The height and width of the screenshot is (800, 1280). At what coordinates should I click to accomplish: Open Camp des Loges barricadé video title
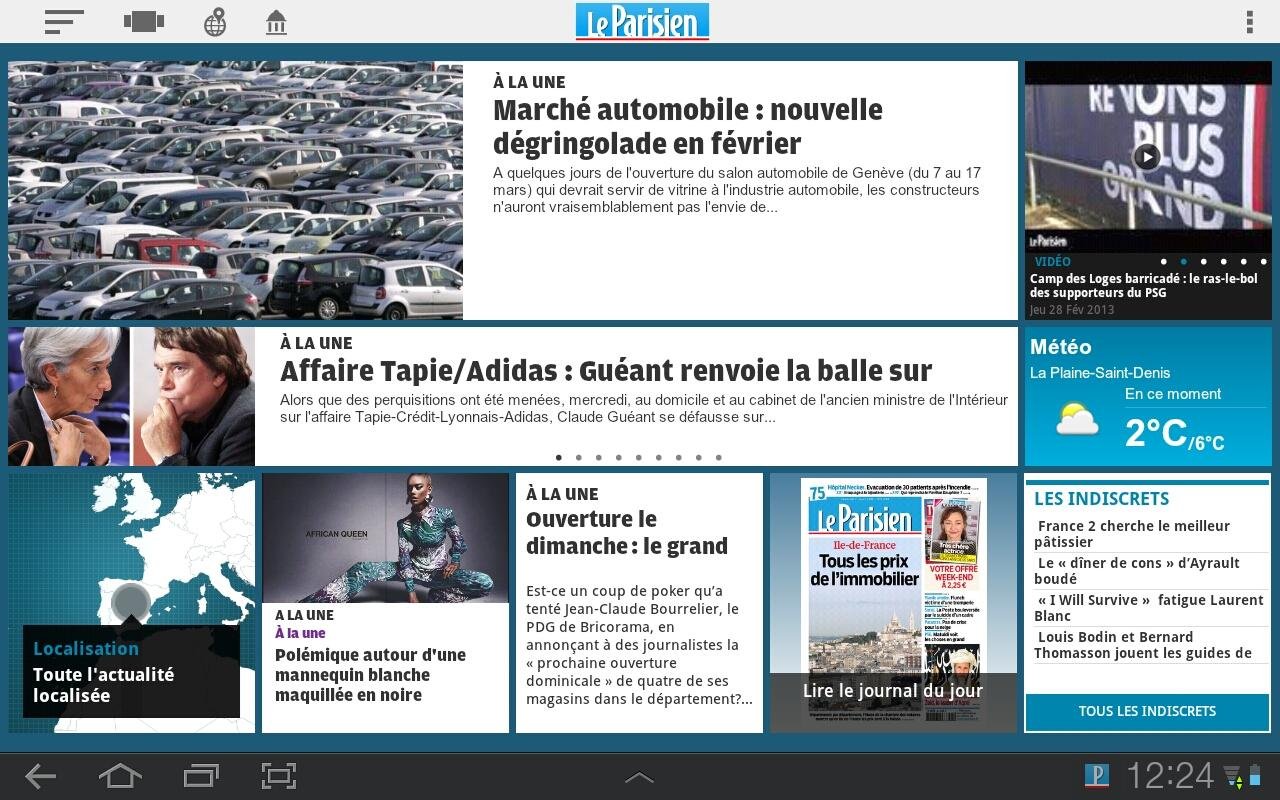pyautogui.click(x=1144, y=286)
